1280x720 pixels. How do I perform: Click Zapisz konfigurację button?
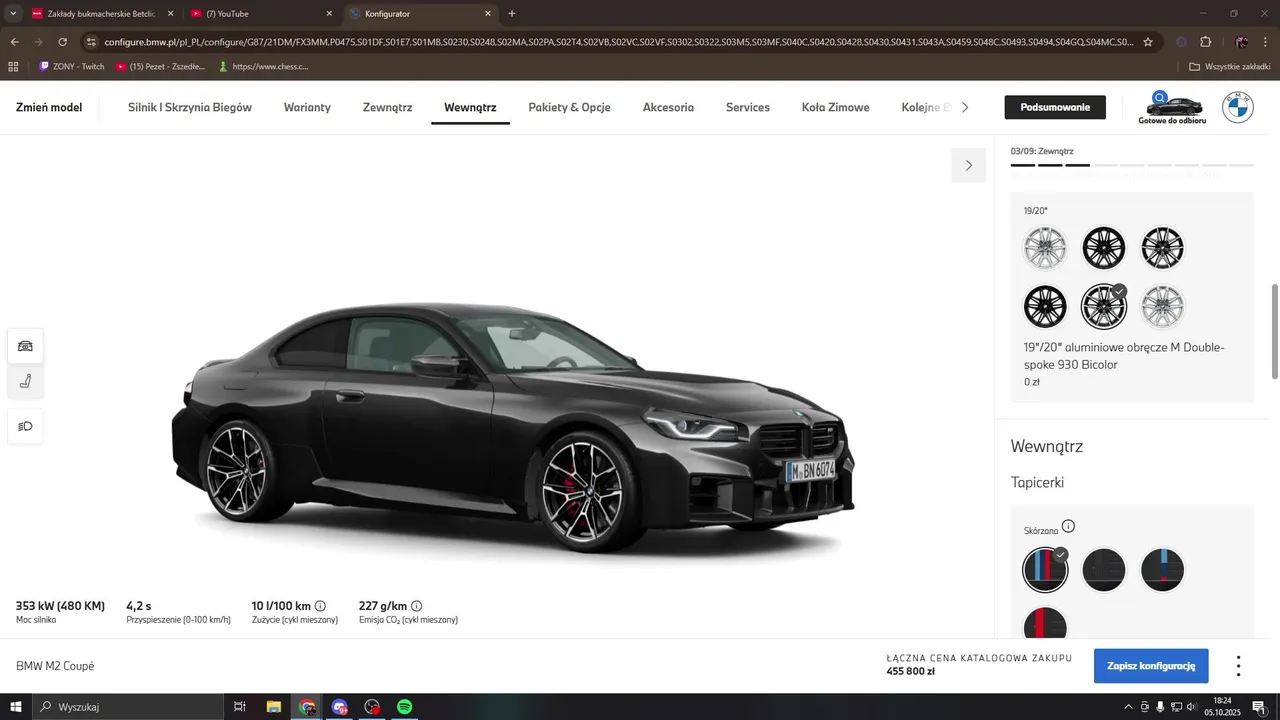click(1151, 666)
